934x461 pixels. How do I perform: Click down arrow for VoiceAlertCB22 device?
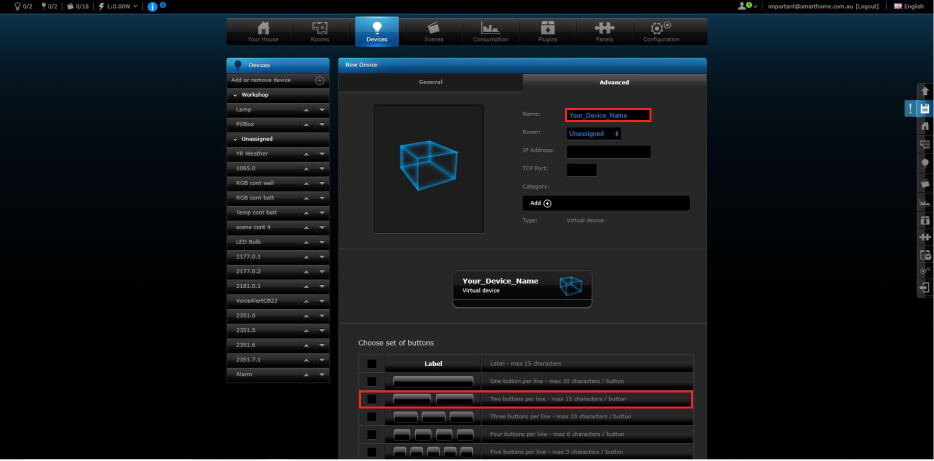tap(322, 301)
